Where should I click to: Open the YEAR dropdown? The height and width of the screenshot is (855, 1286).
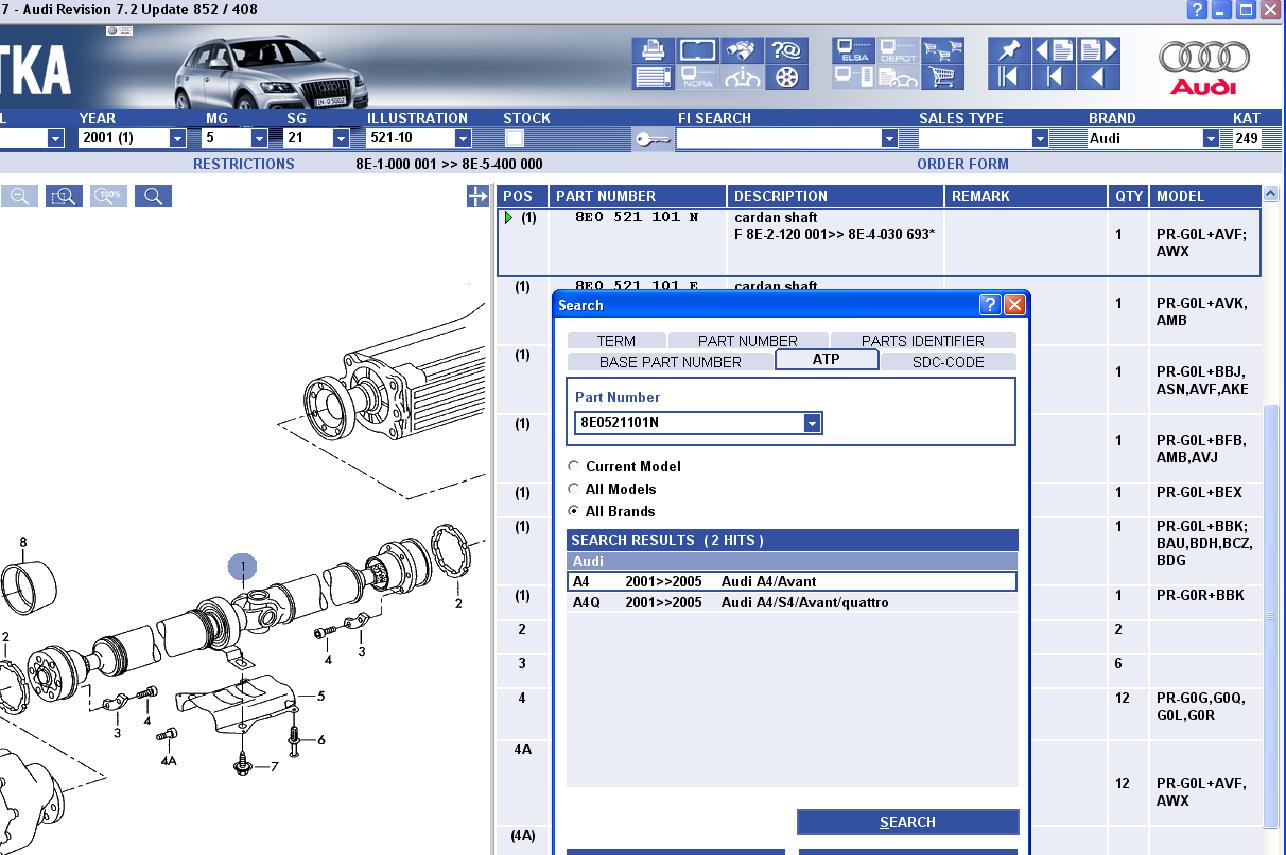(178, 138)
